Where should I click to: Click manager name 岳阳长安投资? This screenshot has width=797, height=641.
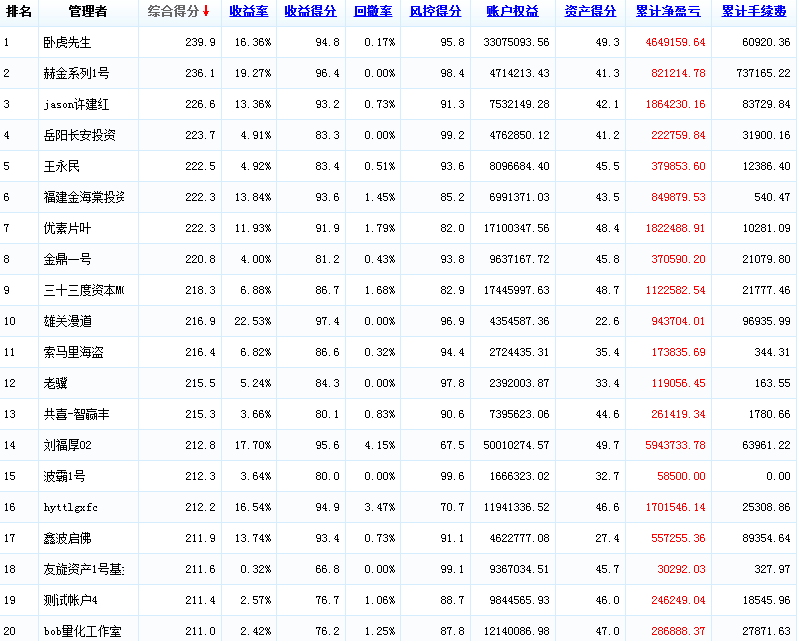pos(79,136)
